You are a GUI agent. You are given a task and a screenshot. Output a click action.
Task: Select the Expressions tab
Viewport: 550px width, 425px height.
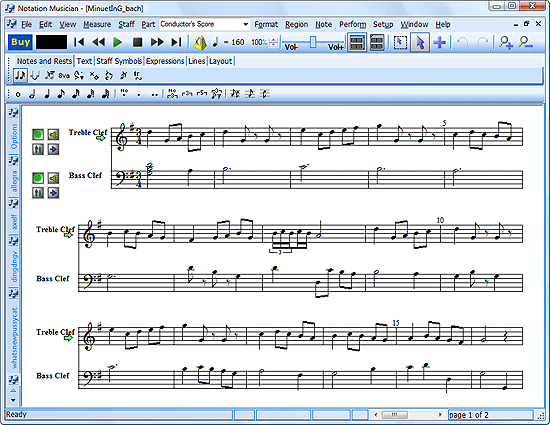point(165,61)
